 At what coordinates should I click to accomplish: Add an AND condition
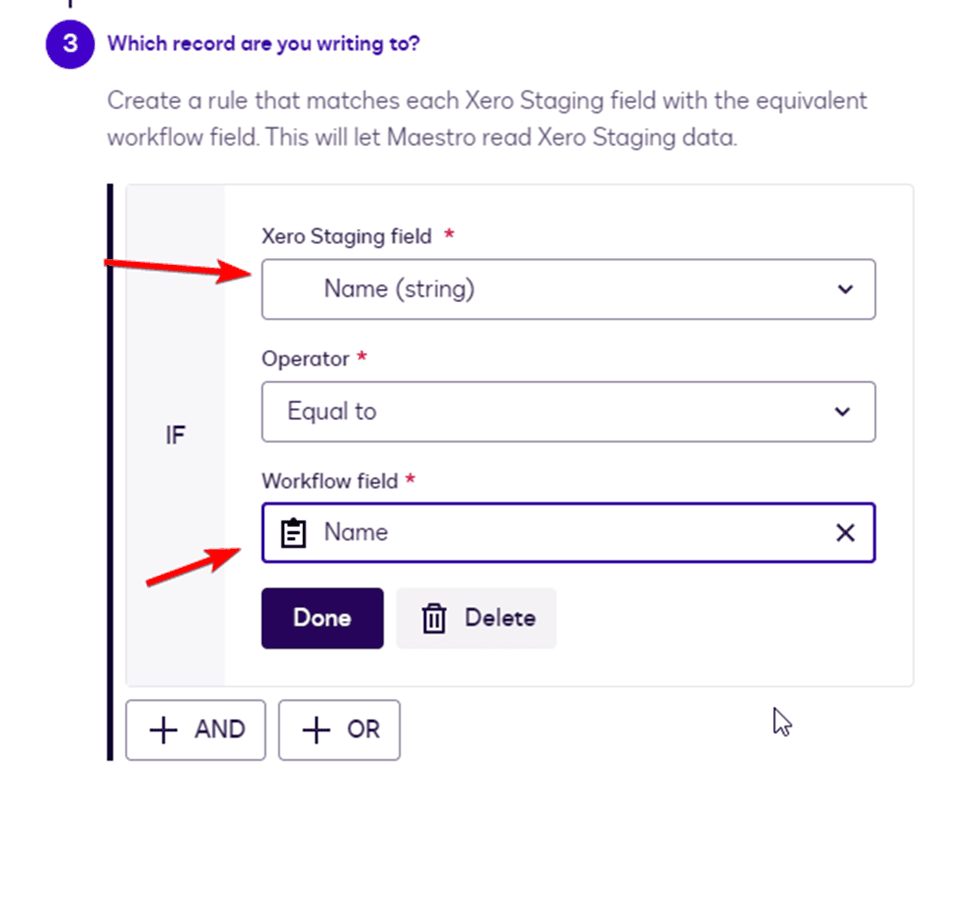pos(196,730)
